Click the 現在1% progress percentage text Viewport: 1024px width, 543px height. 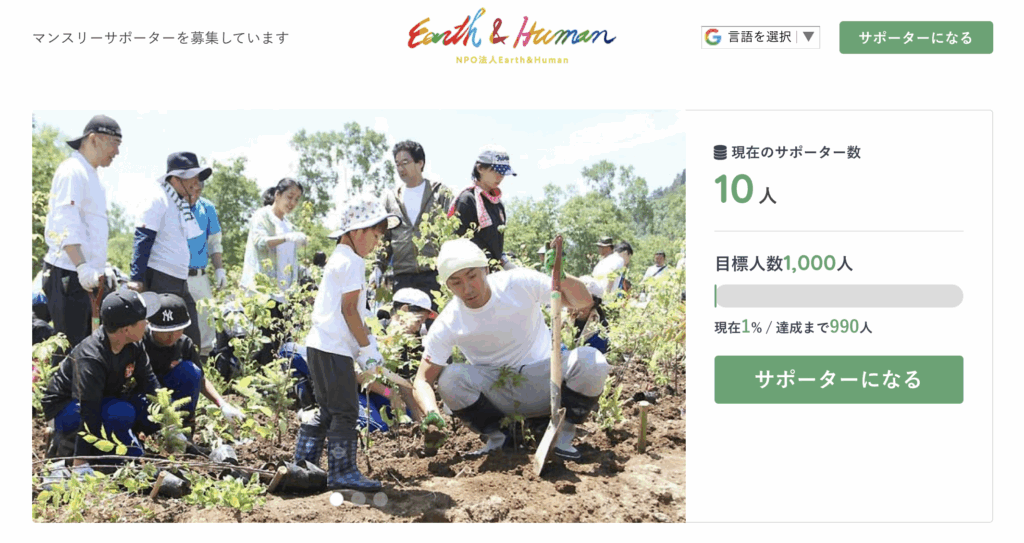point(738,327)
